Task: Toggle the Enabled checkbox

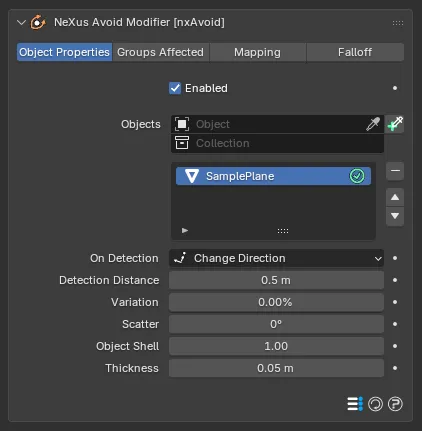Action: click(175, 88)
